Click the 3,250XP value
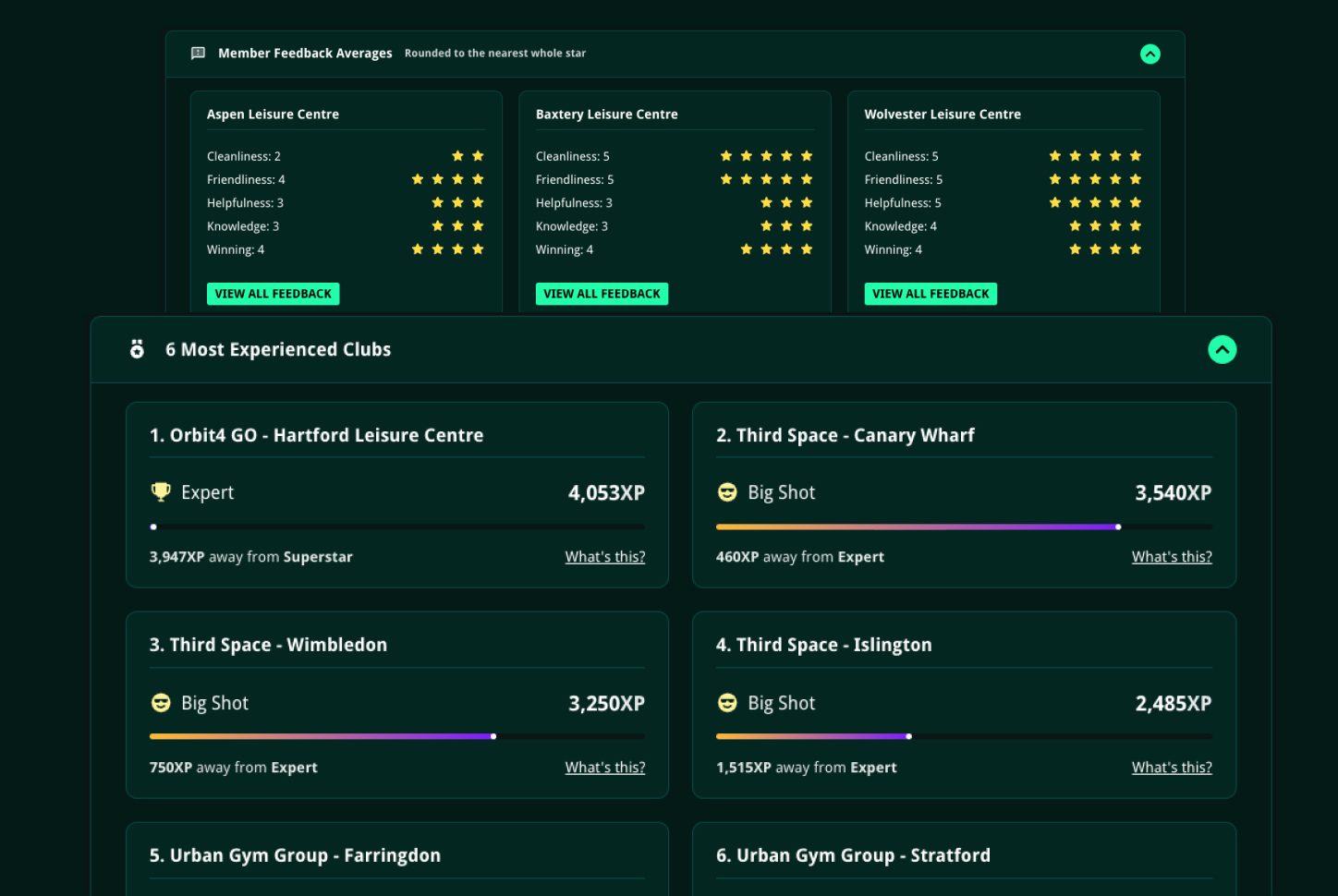The image size is (1338, 896). tap(606, 703)
